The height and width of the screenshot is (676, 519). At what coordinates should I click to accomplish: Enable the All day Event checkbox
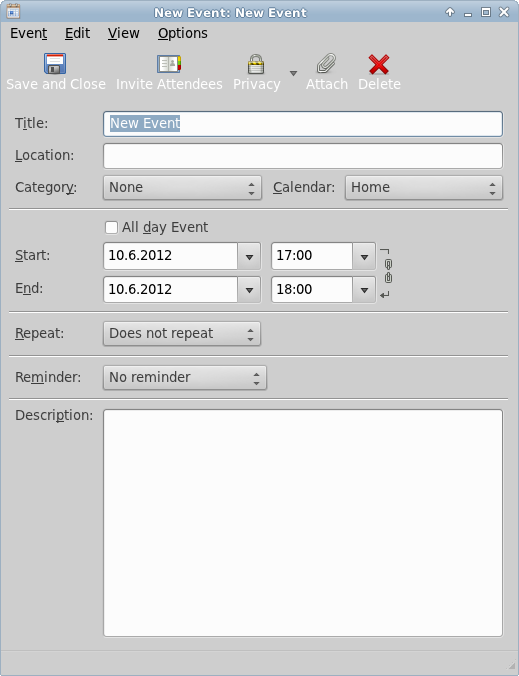click(x=111, y=227)
